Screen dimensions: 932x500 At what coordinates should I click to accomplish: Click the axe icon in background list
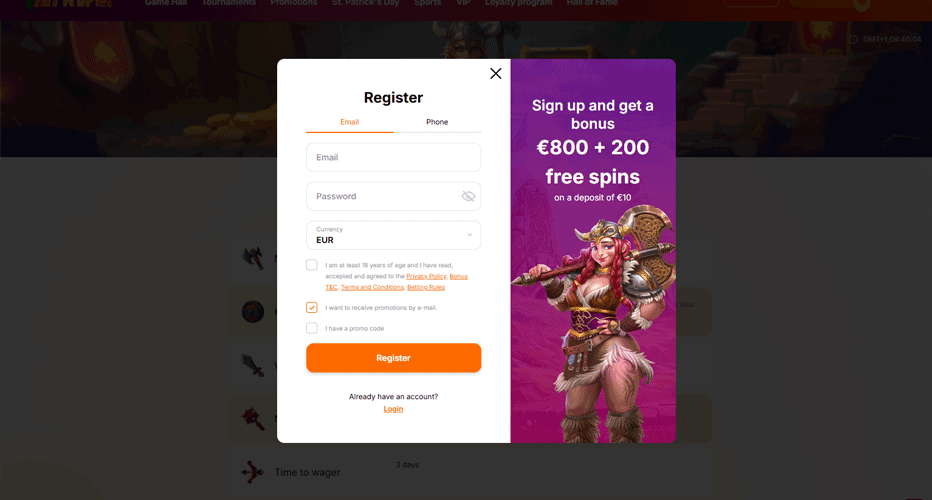click(254, 258)
